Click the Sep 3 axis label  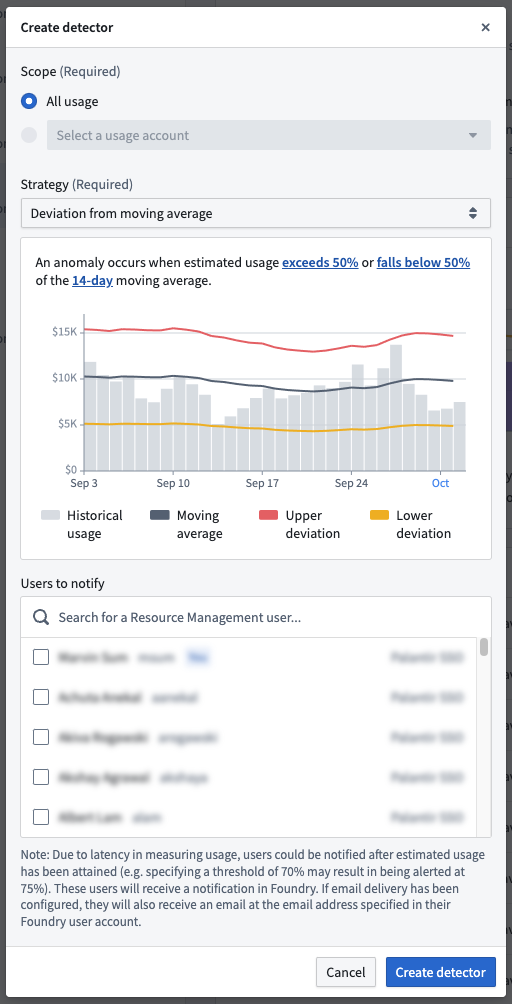(84, 483)
